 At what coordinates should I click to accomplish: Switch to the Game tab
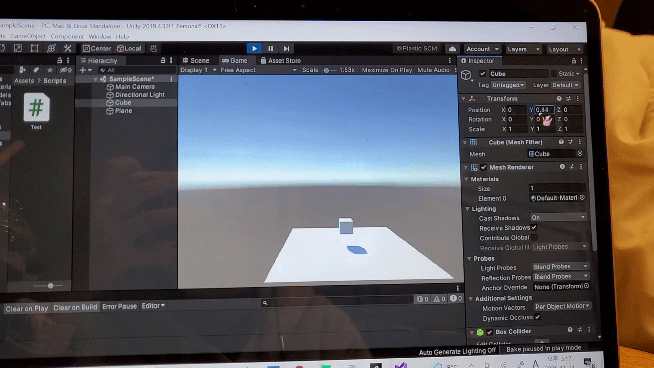click(x=234, y=60)
